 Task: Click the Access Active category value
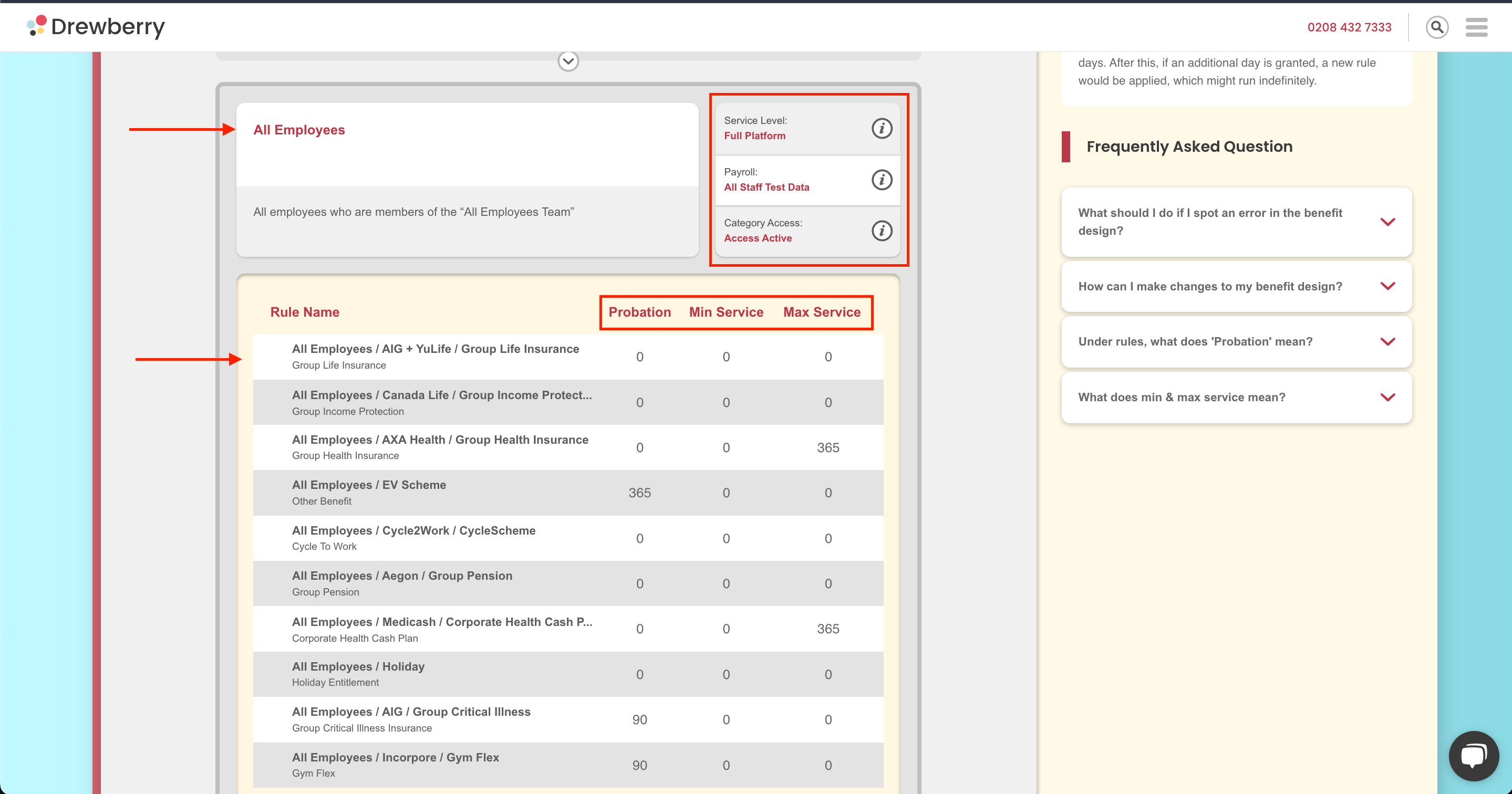(x=758, y=238)
